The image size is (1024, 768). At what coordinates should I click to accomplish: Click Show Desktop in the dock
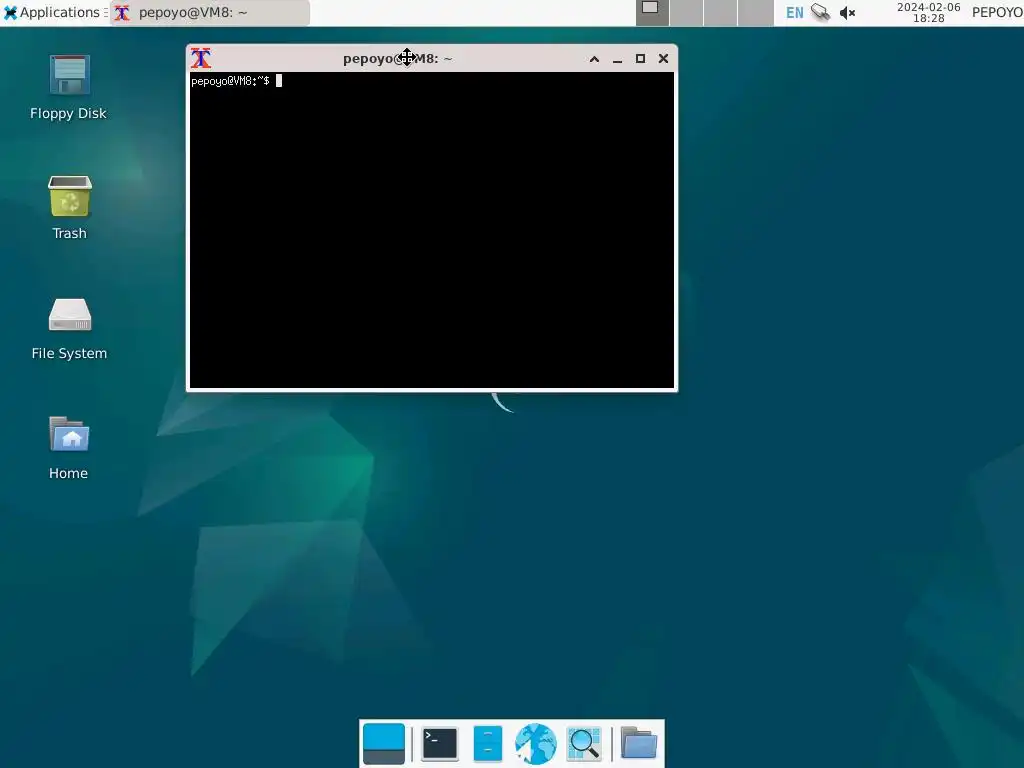click(384, 743)
